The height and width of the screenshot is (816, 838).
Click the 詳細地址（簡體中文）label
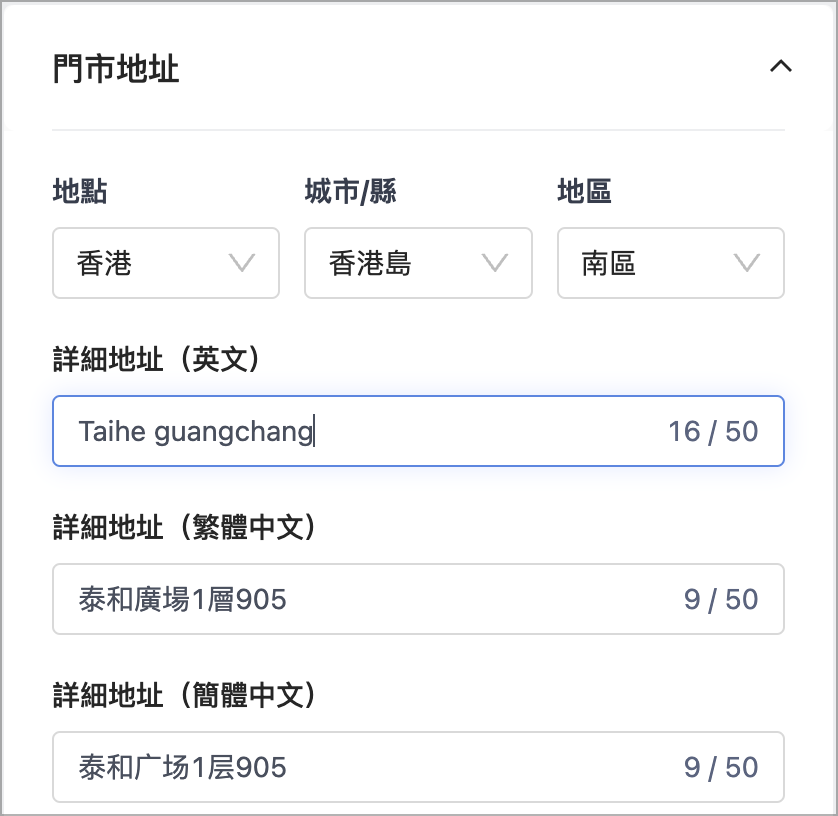[184, 695]
